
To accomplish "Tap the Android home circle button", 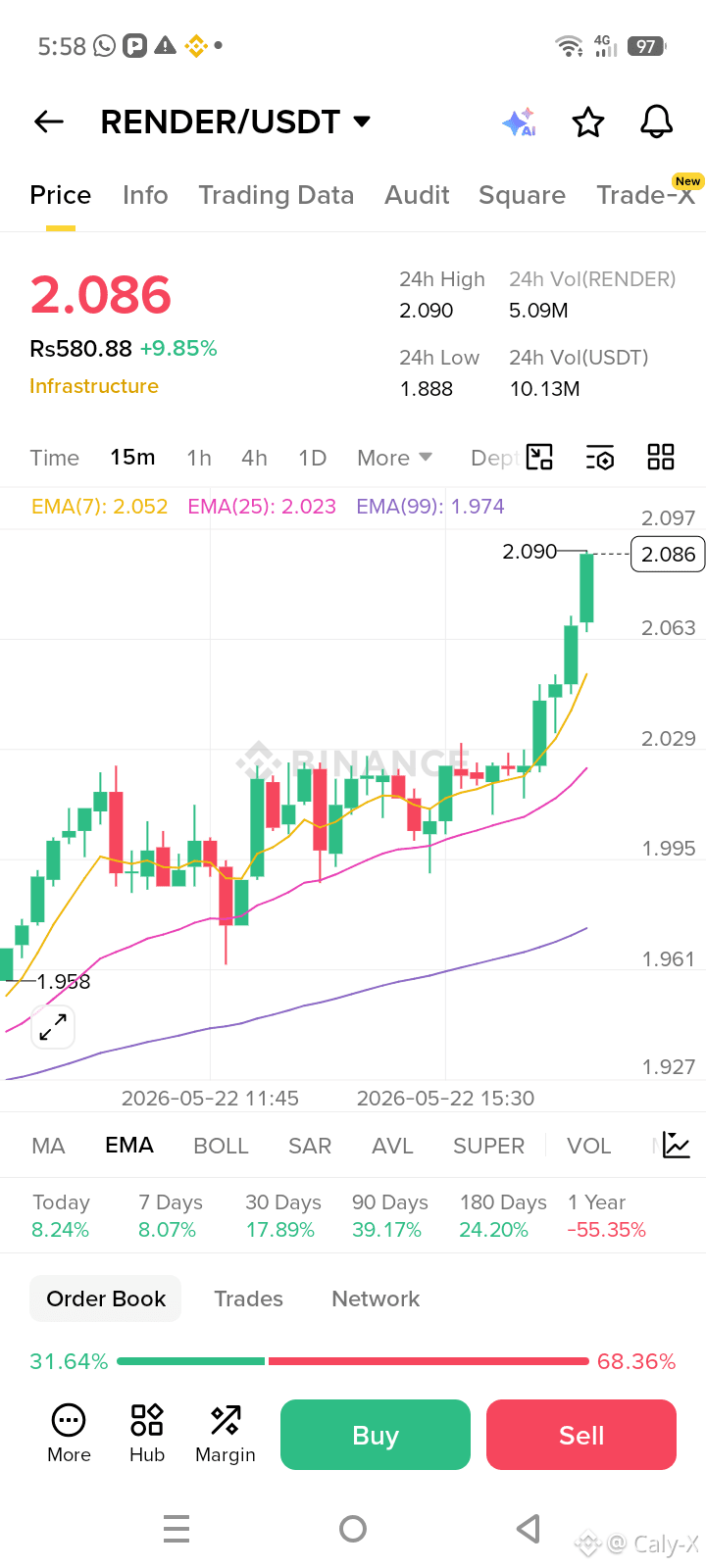I will tap(353, 1529).
